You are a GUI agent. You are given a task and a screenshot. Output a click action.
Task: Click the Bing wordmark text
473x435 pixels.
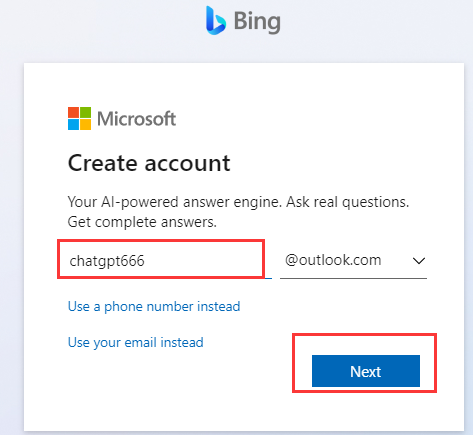pos(257,23)
